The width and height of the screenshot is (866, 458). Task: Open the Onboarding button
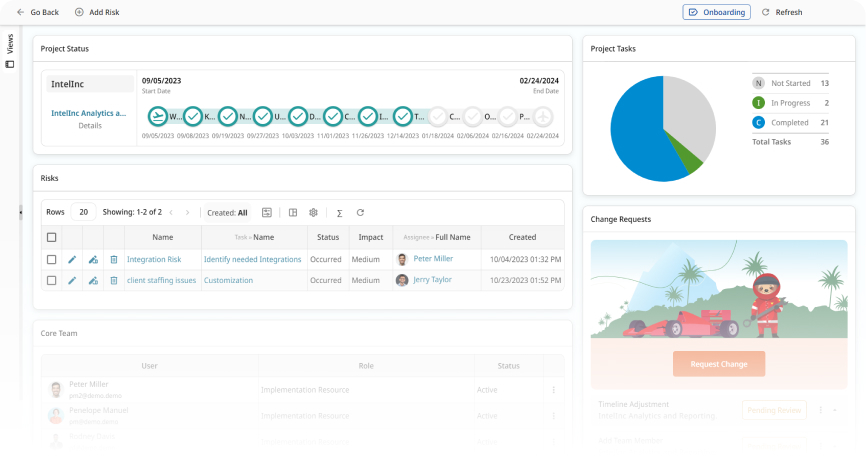tap(716, 12)
